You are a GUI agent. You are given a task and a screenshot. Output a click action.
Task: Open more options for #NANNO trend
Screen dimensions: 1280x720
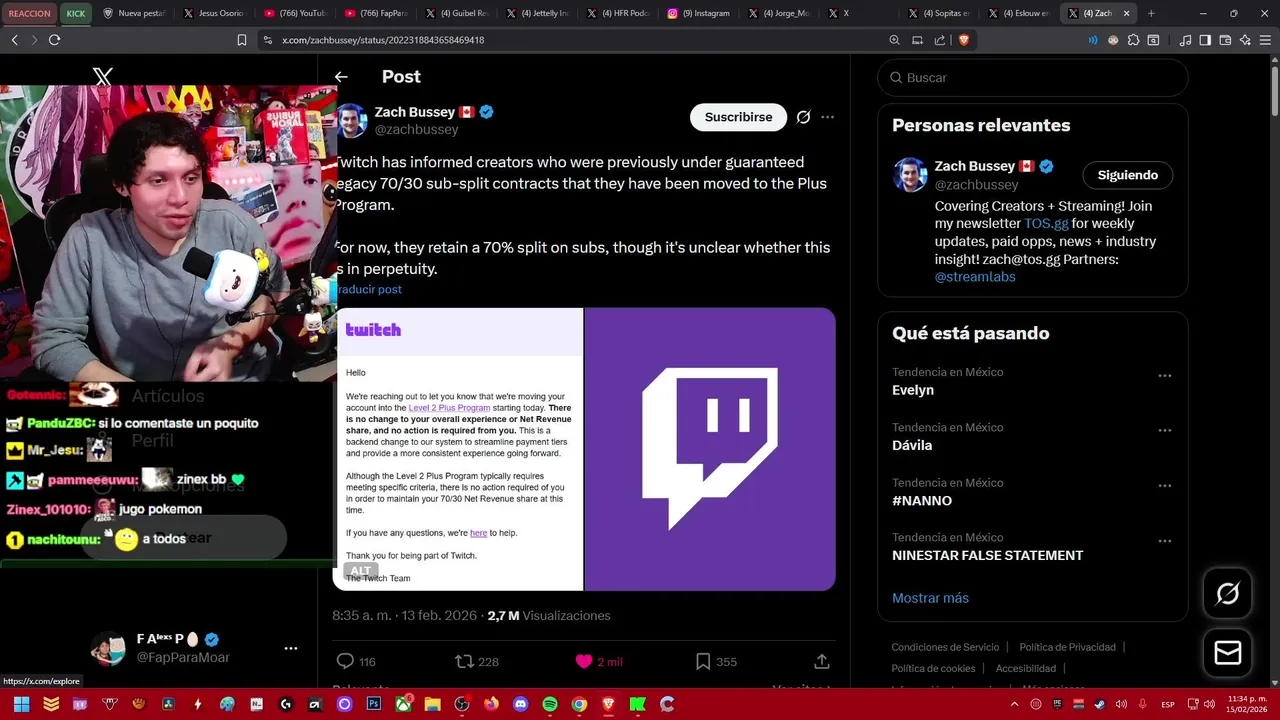[1164, 486]
